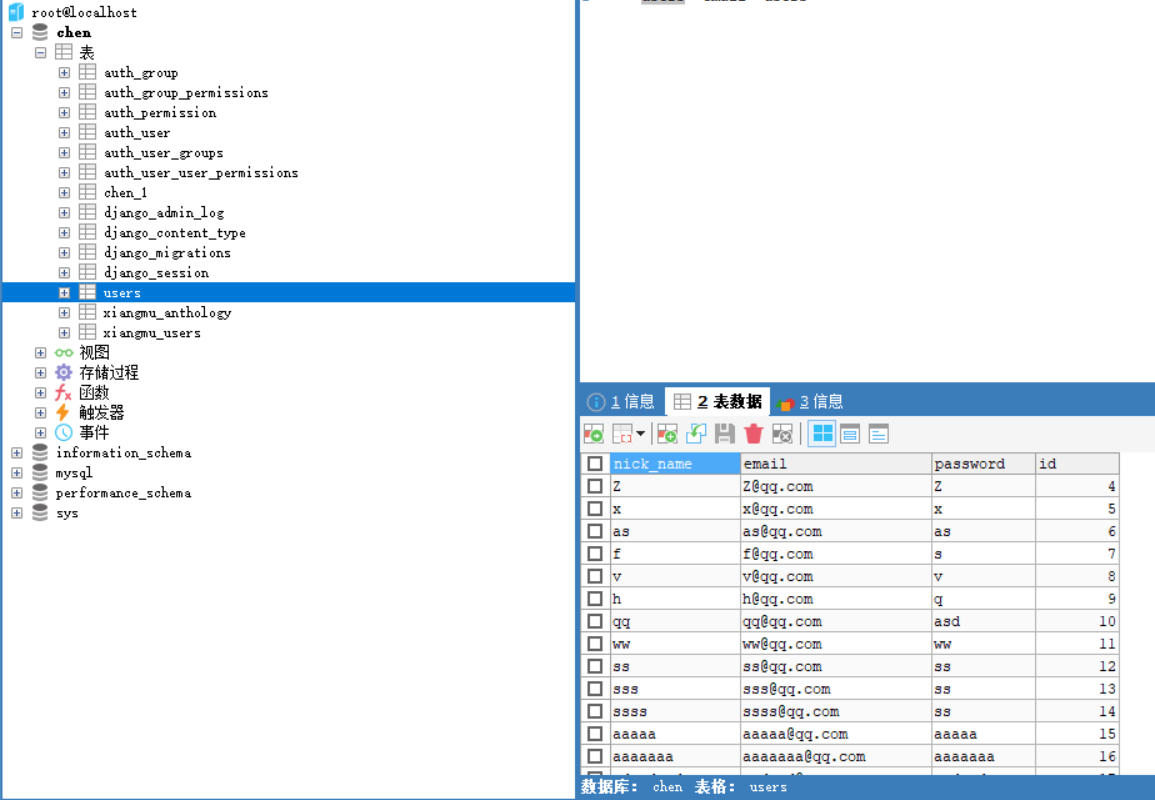The image size is (1155, 800).
Task: Click the cell containing ssss@qq.com
Action: (x=835, y=712)
